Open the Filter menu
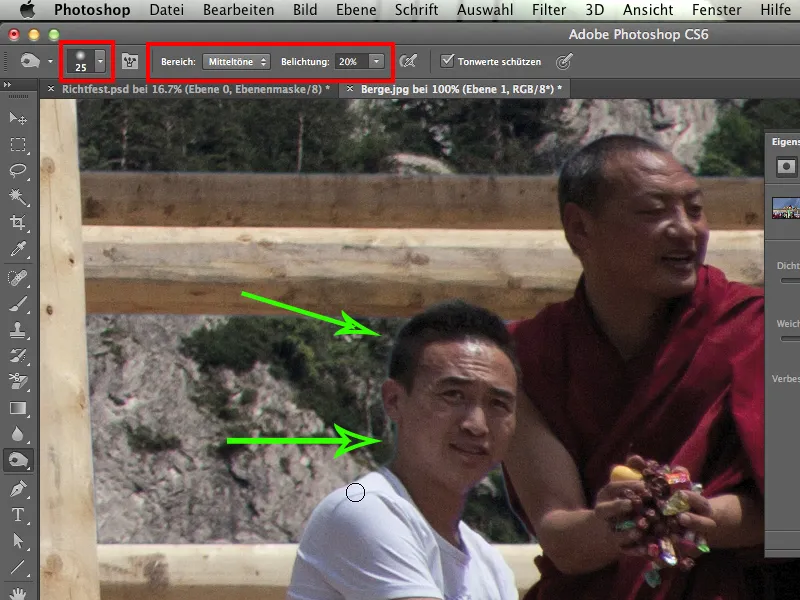This screenshot has width=800, height=600. click(x=549, y=10)
